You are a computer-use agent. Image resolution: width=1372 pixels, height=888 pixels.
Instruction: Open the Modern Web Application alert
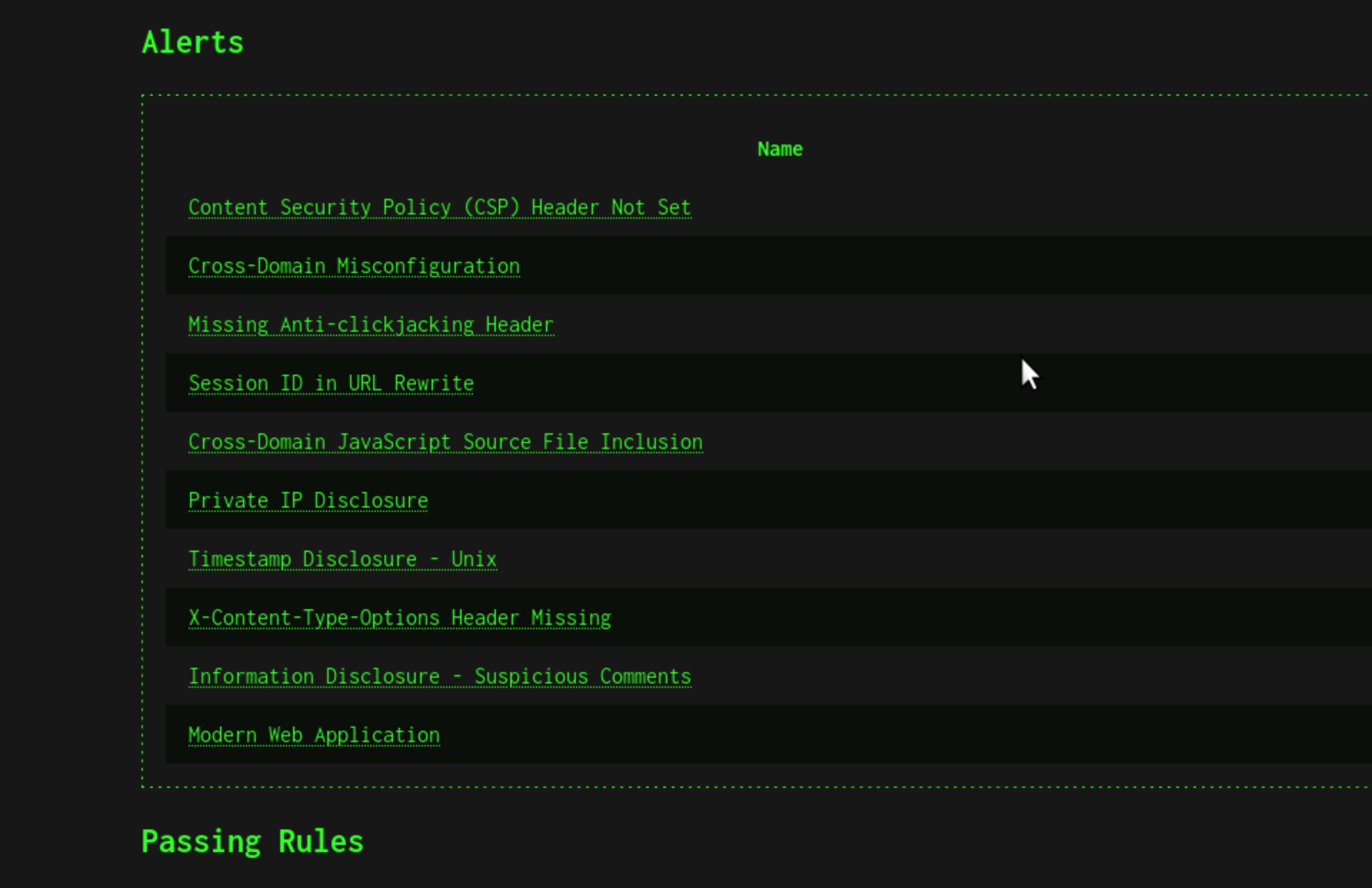[x=314, y=735]
